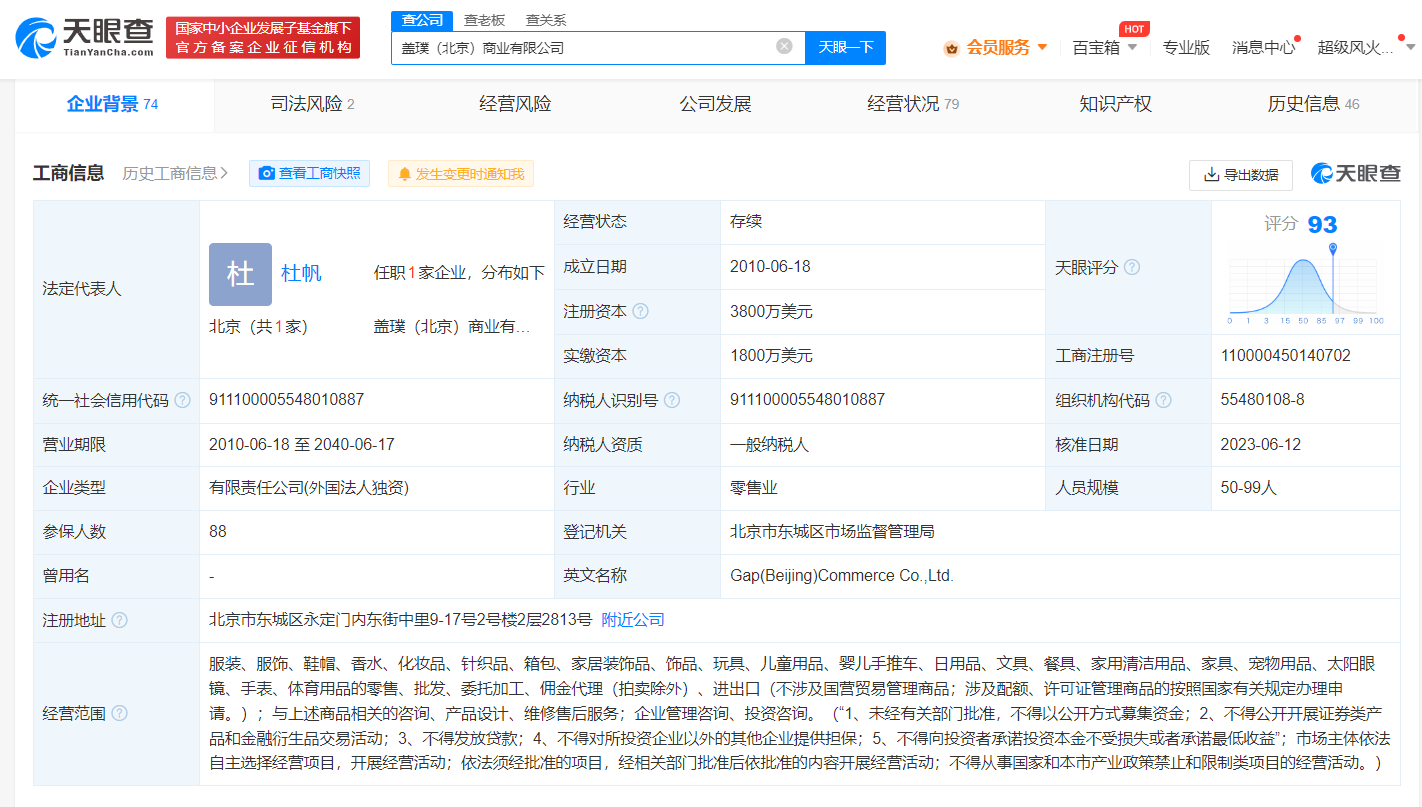Image resolution: width=1422 pixels, height=807 pixels.
Task: Switch to the 查老板 search tab
Action: (x=484, y=20)
